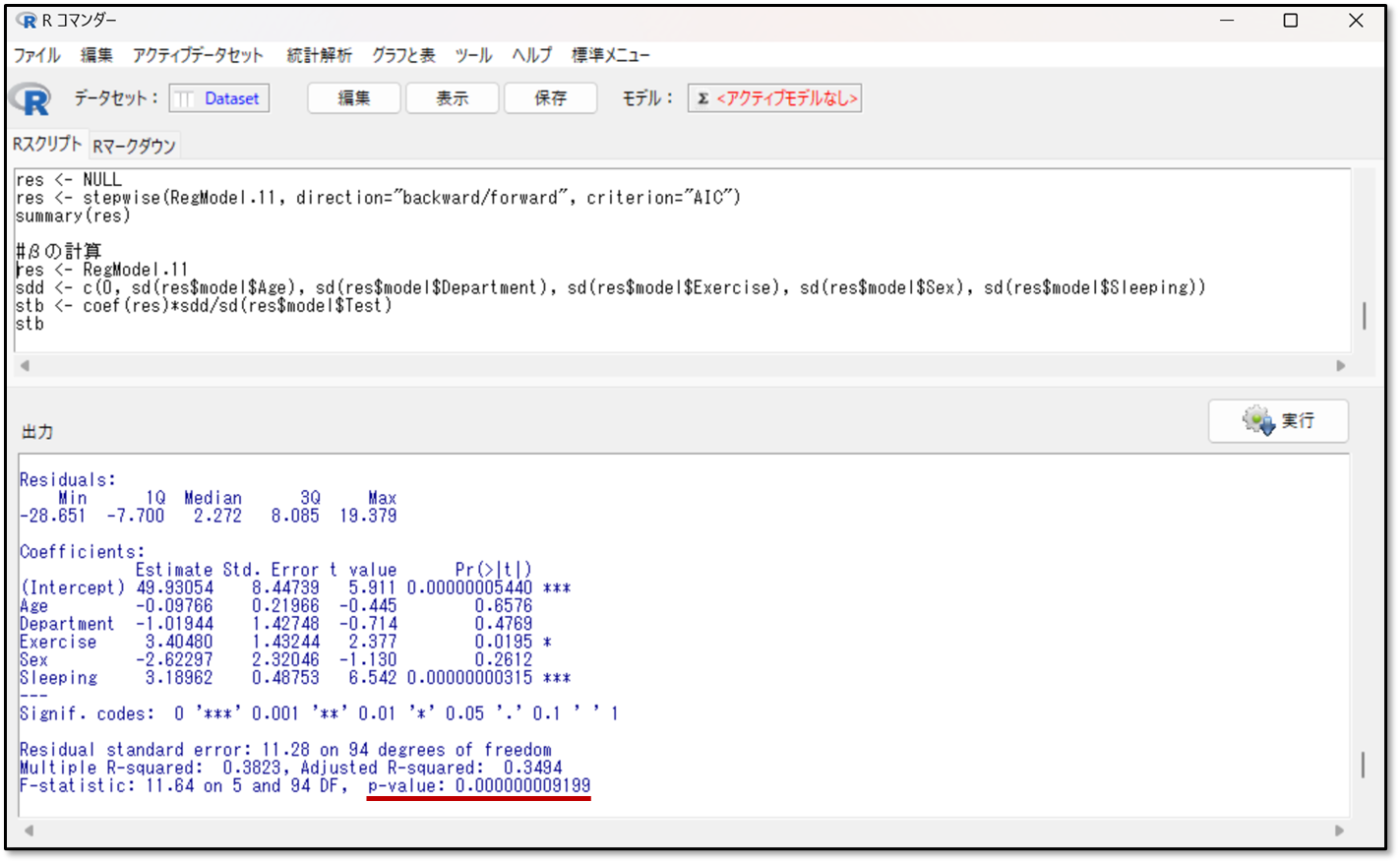Click the output pane vertical scrollbar thumb
Screen dimensions: 1400x863
(x=1363, y=765)
